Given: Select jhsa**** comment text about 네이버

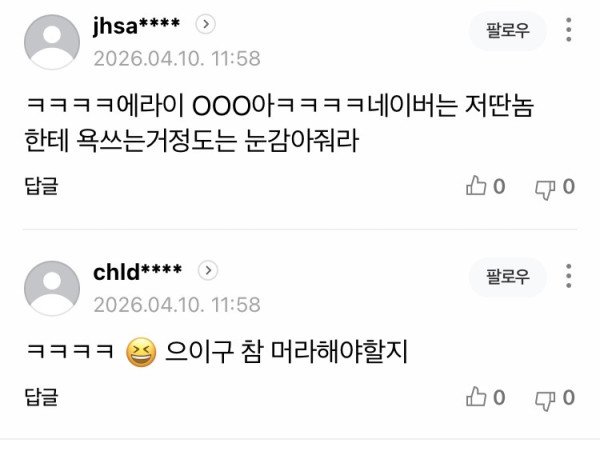Looking at the screenshot, I should coord(279,123).
